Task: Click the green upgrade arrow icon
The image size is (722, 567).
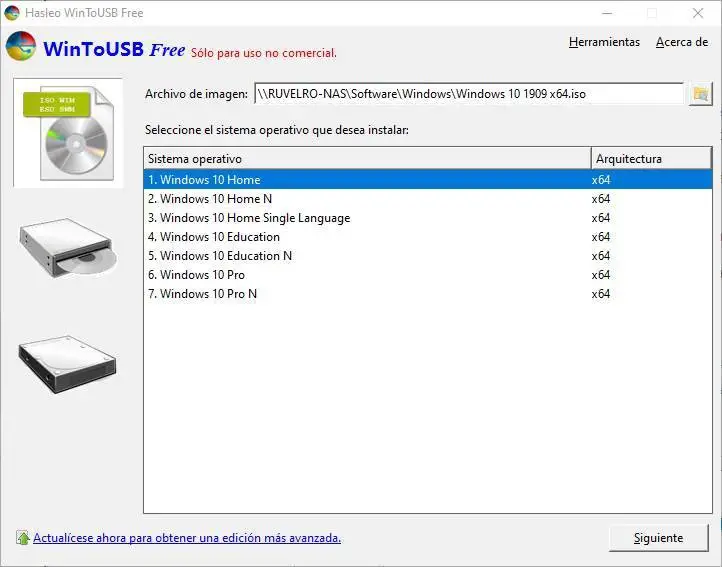Action: (23, 538)
